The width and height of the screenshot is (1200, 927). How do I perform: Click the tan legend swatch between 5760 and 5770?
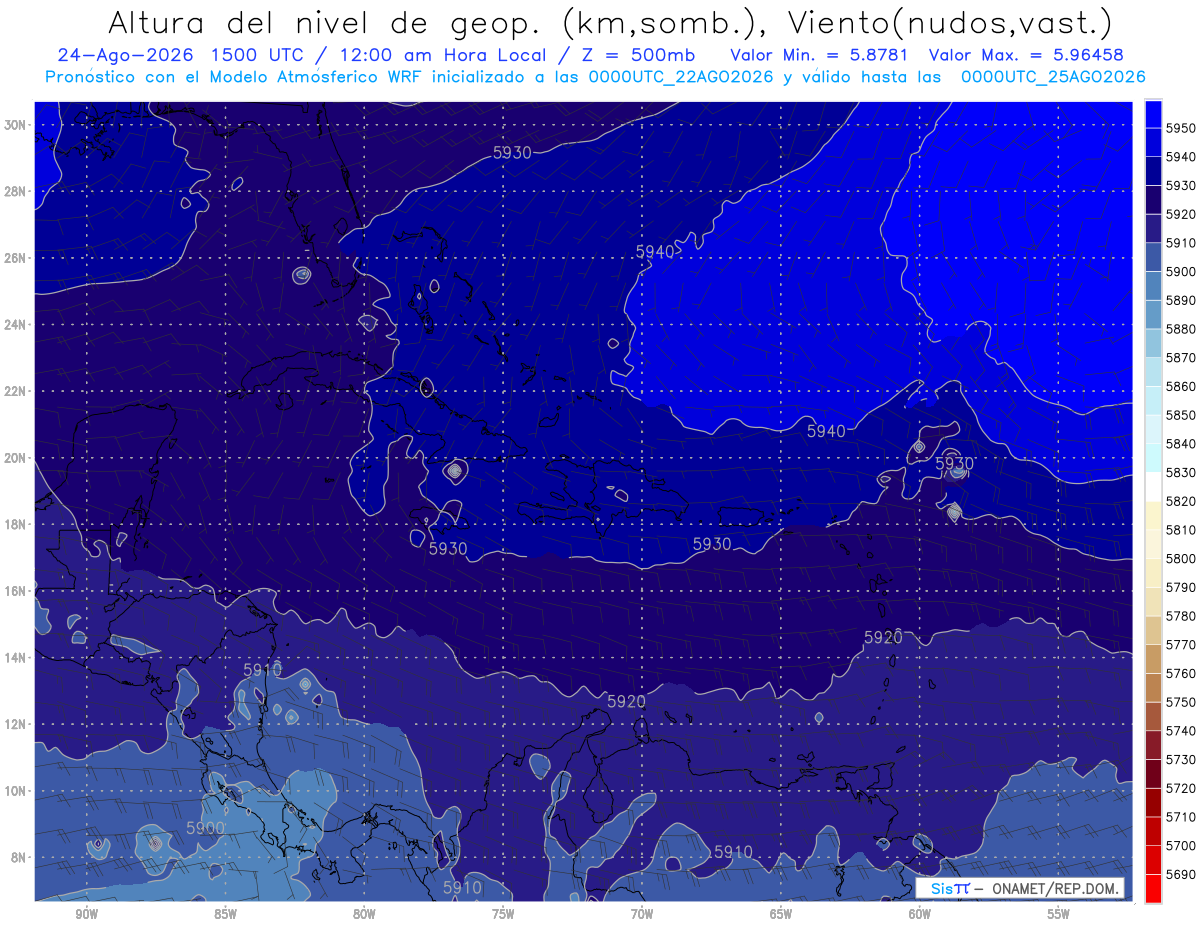tap(1153, 658)
